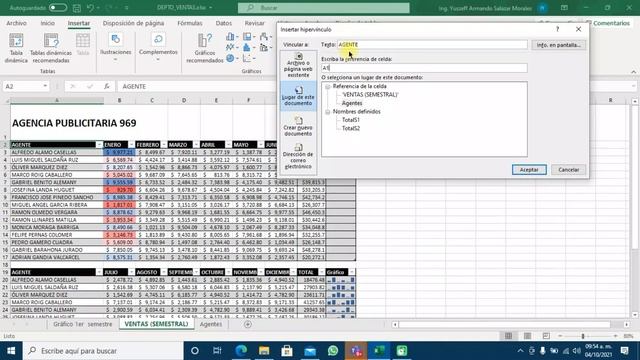Click the insert function fx icon

pyautogui.click(x=107, y=86)
